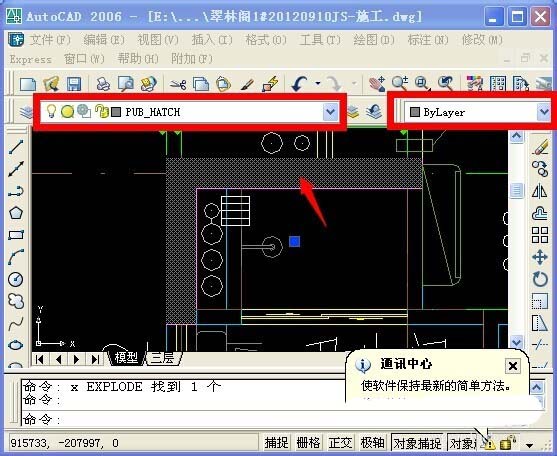Open the 文件(F) menu

click(x=50, y=40)
